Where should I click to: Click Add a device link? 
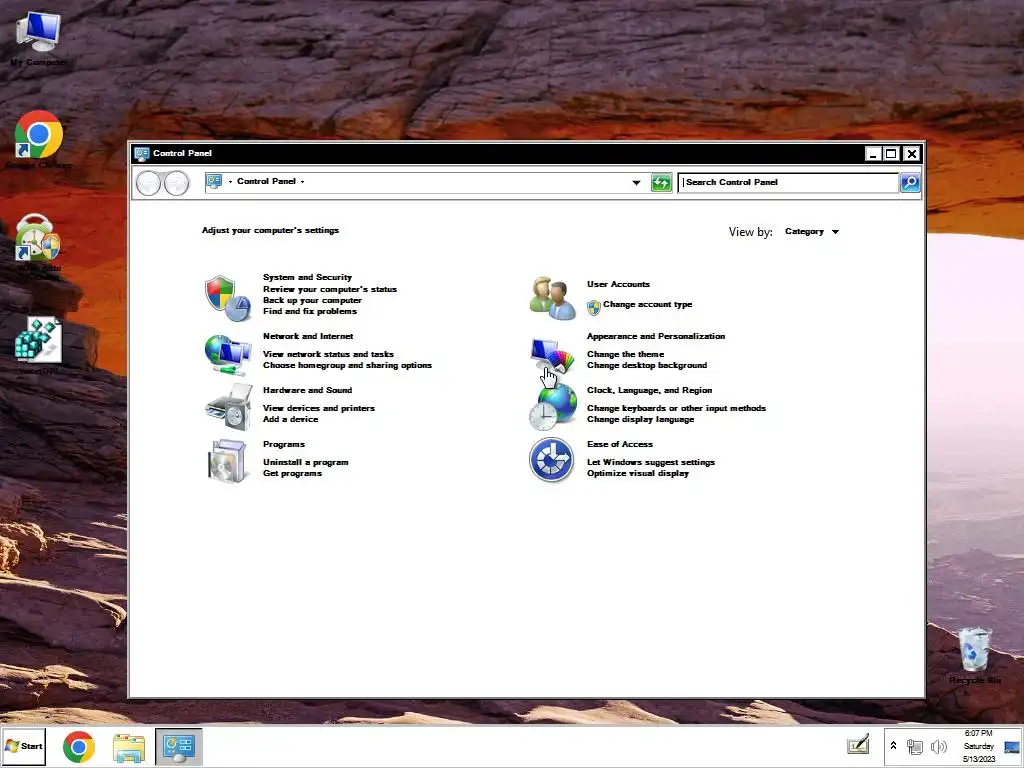coord(290,419)
